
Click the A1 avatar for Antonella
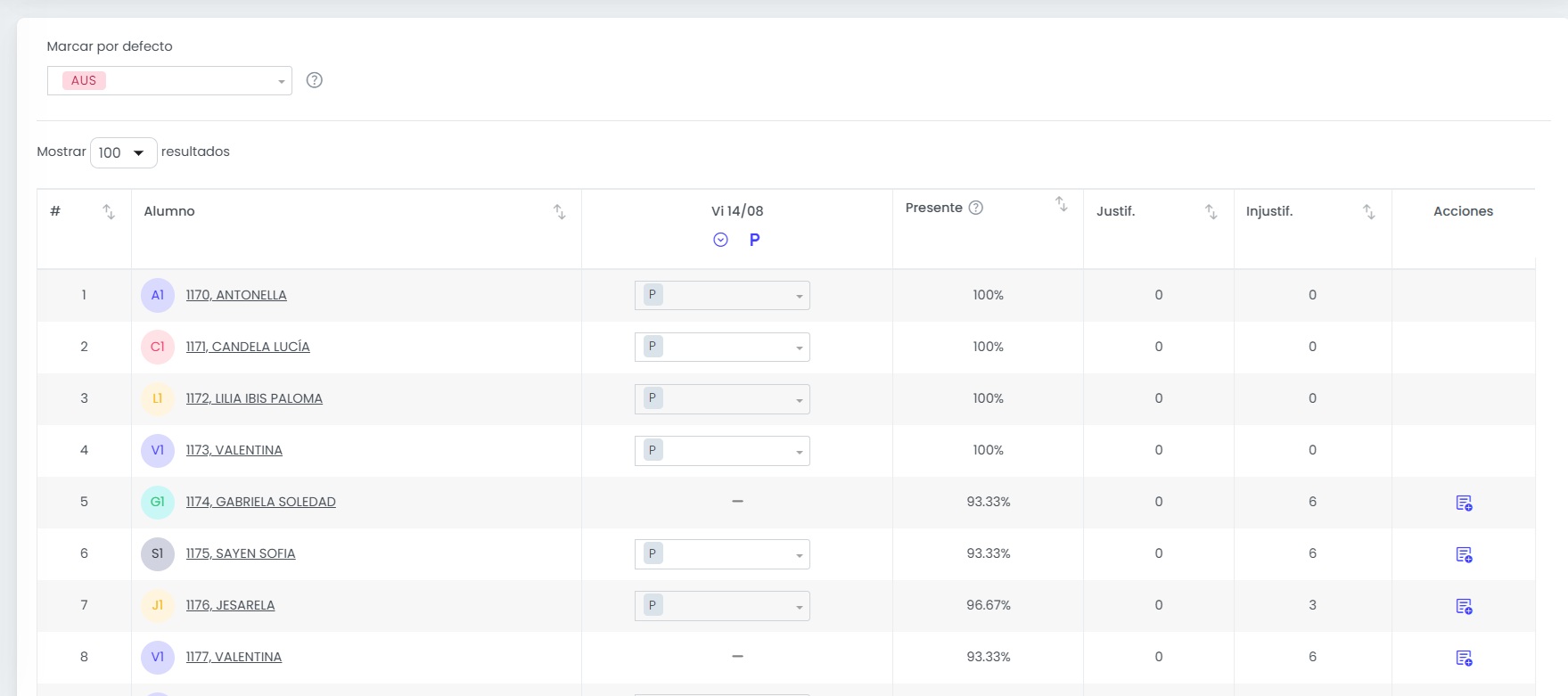tap(158, 295)
